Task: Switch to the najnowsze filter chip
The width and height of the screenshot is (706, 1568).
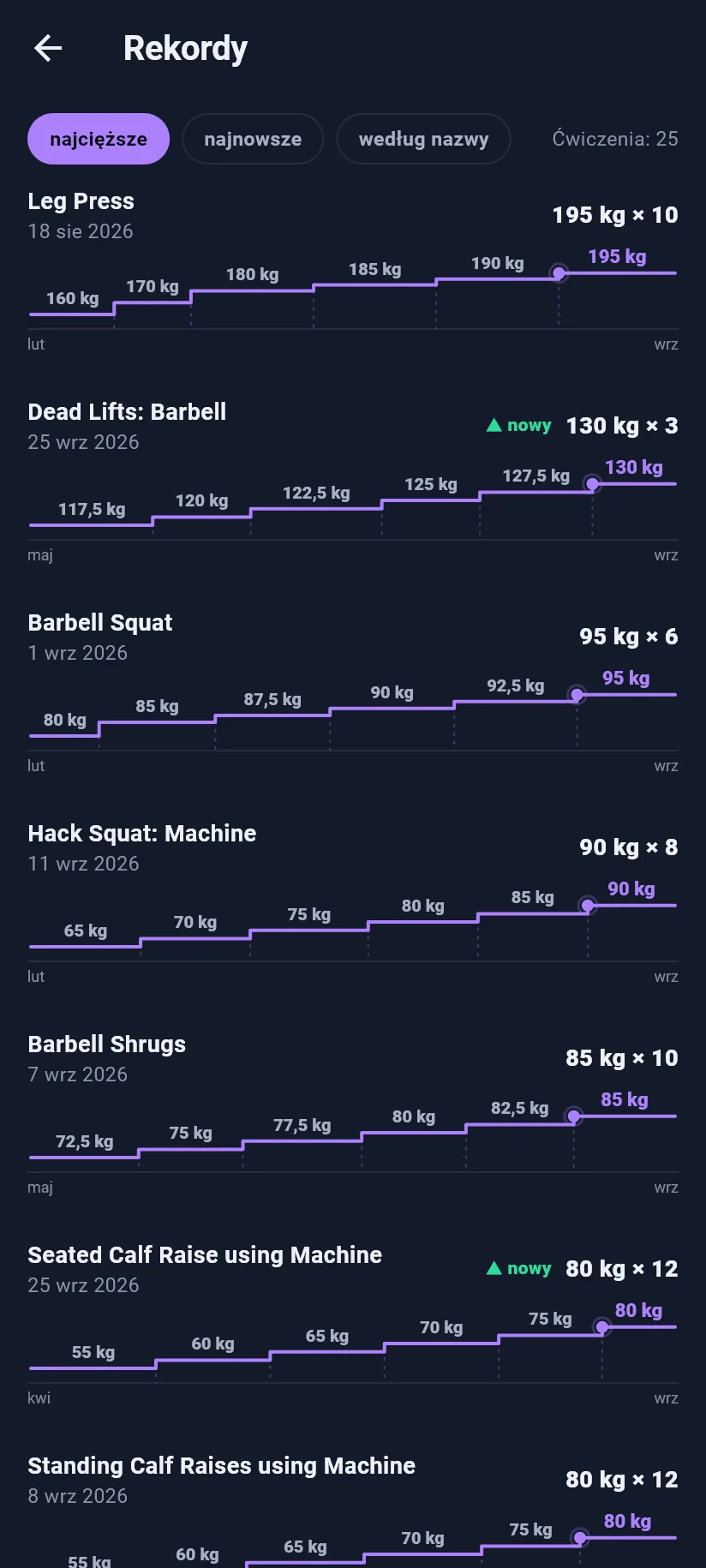Action: click(253, 139)
